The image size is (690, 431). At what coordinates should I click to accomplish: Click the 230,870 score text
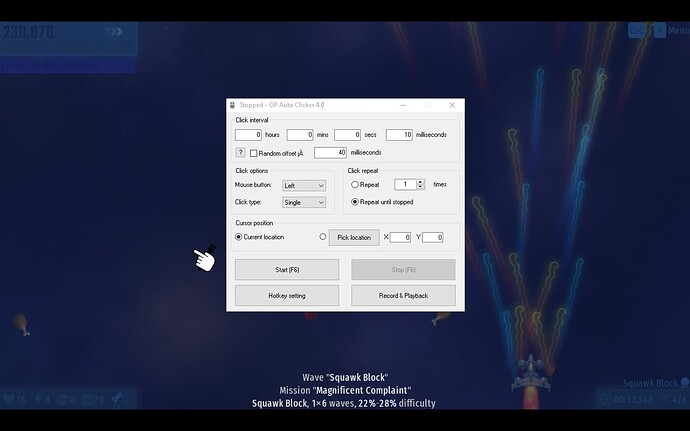point(29,32)
